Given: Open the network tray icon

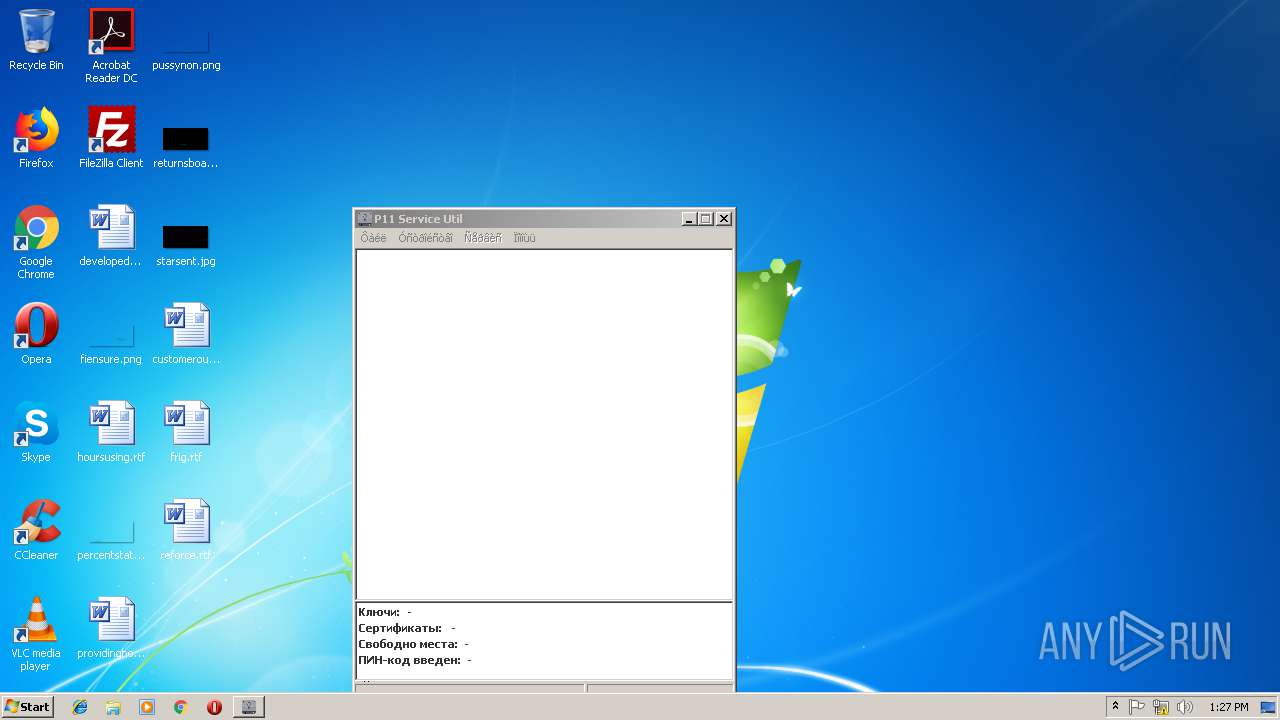Looking at the screenshot, I should tap(1161, 707).
